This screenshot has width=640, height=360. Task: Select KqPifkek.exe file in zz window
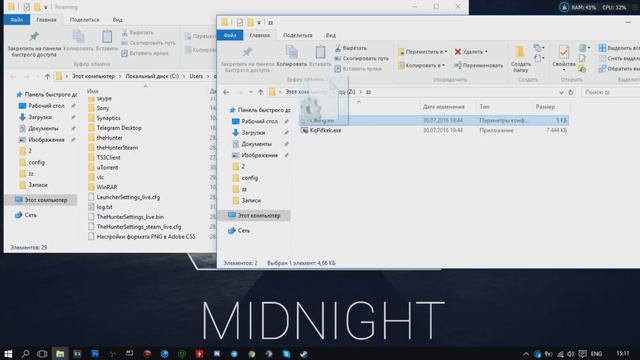[x=325, y=130]
